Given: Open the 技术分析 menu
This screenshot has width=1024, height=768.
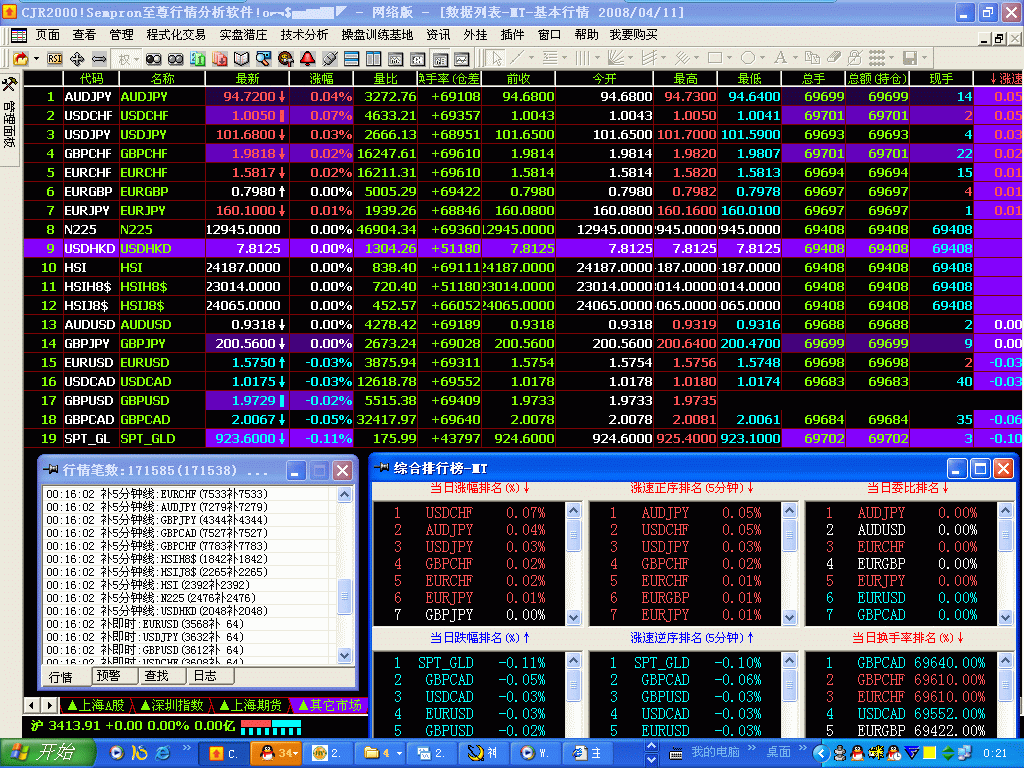Looking at the screenshot, I should 304,35.
